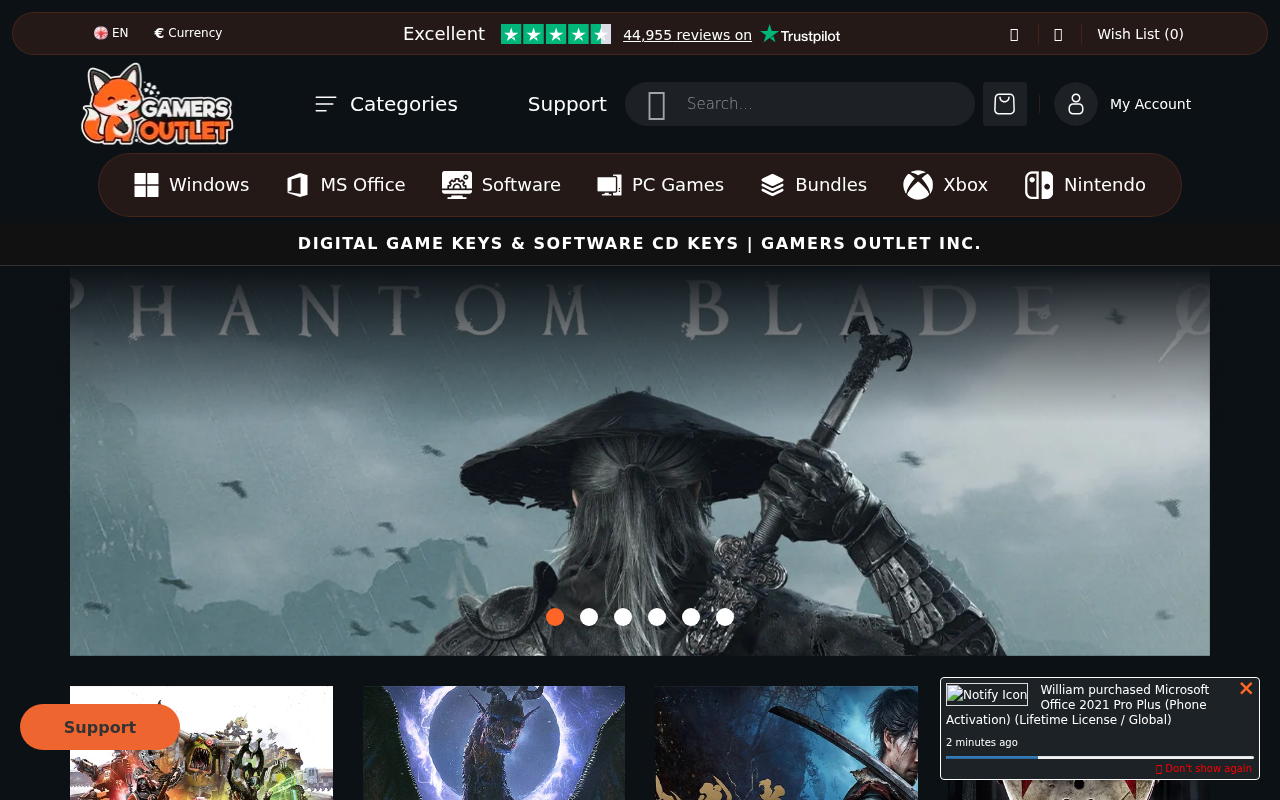Open the product card with the swordsman

[x=786, y=743]
